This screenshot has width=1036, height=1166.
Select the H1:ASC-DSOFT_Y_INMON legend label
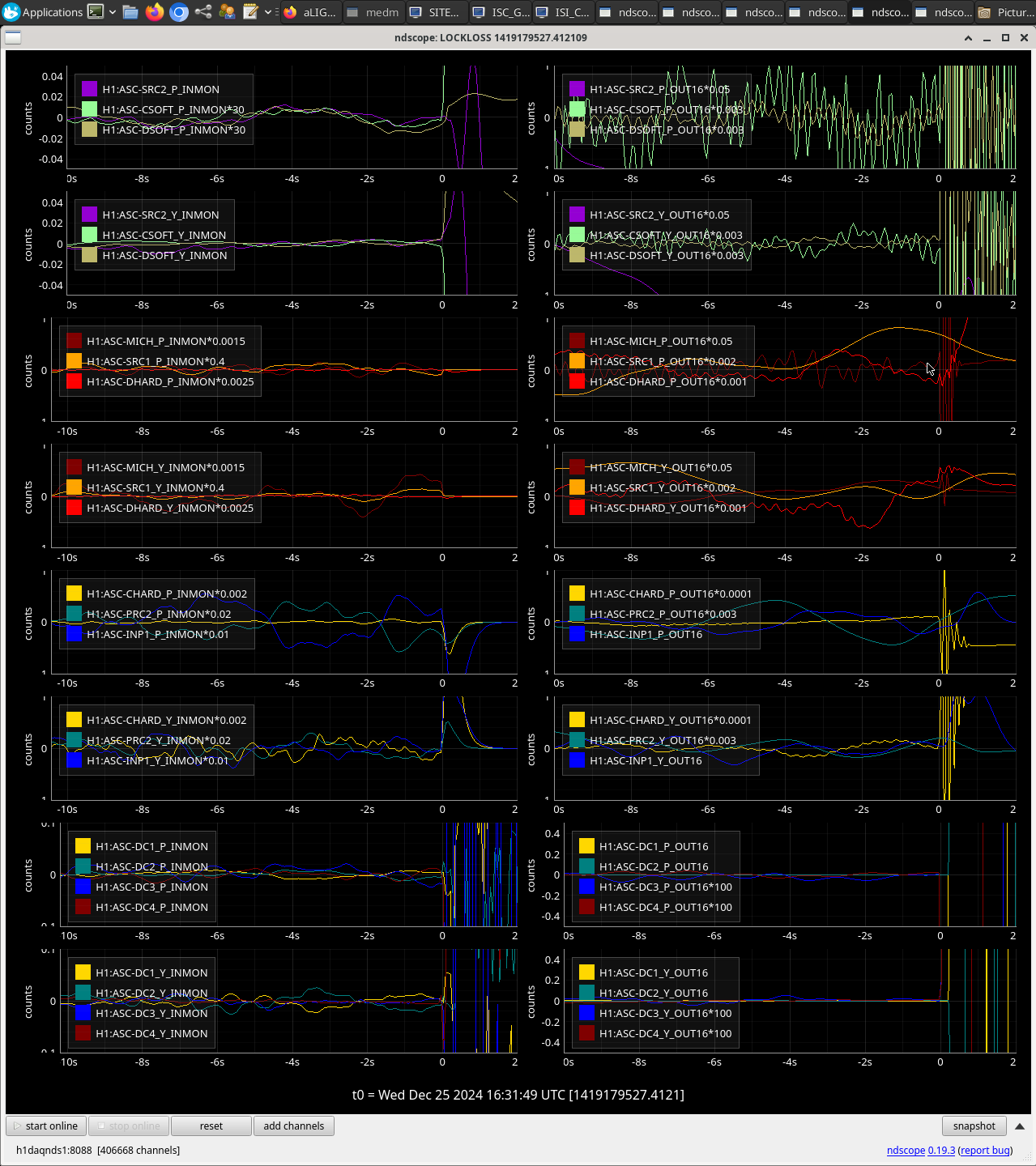tap(165, 255)
